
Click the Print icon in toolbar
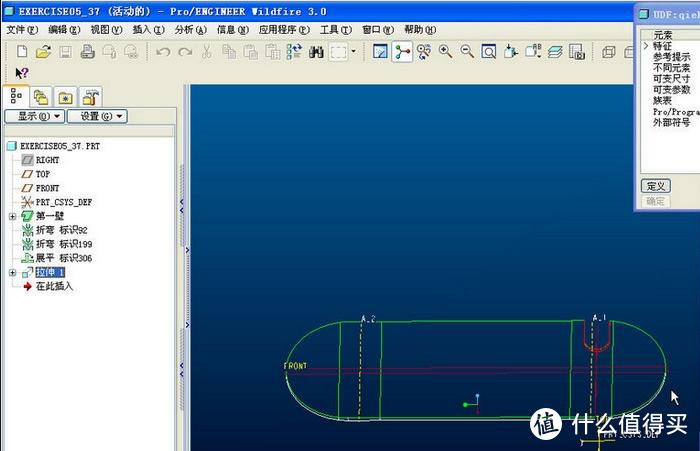(87, 51)
